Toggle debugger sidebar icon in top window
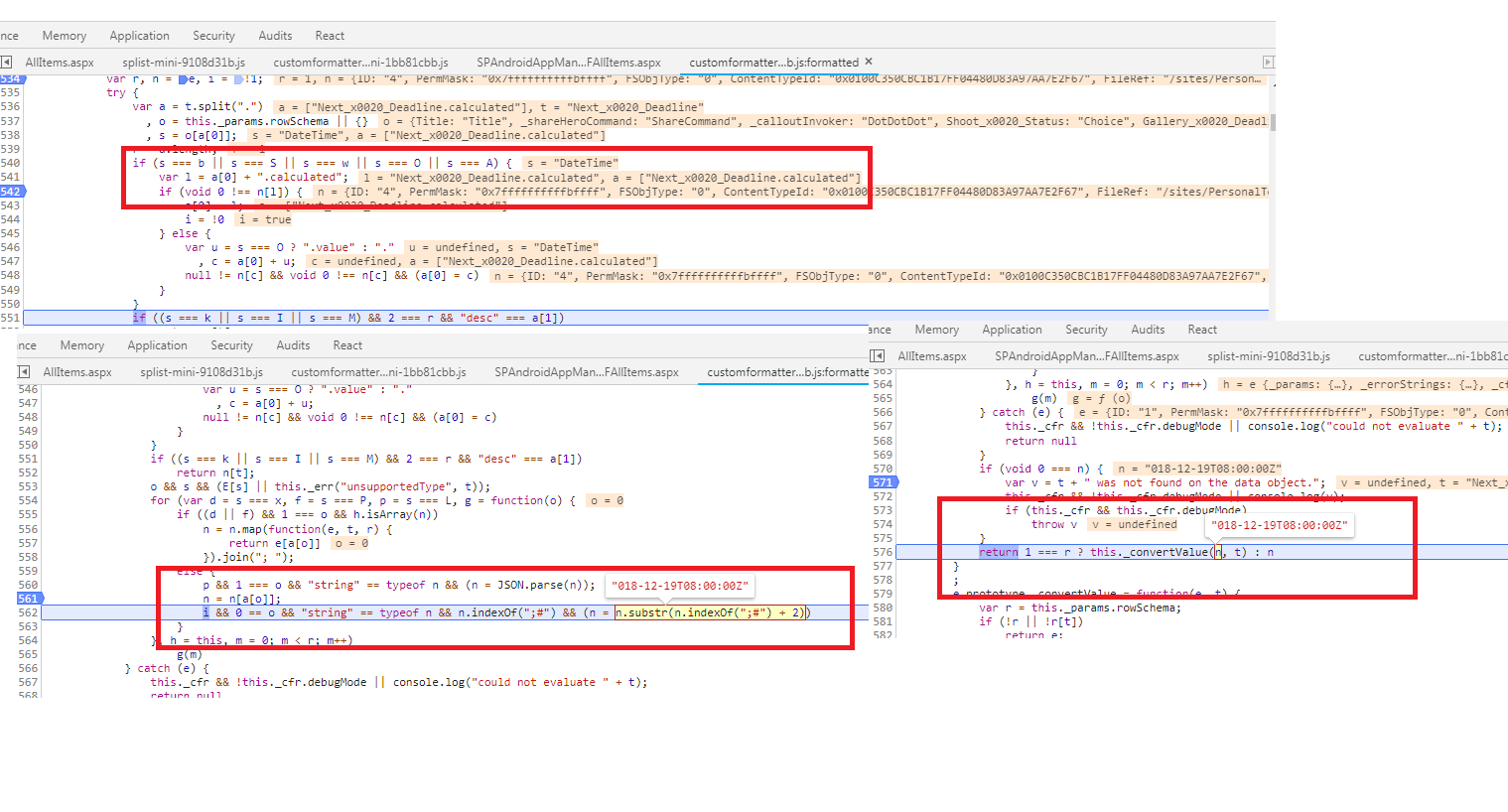 1268,62
